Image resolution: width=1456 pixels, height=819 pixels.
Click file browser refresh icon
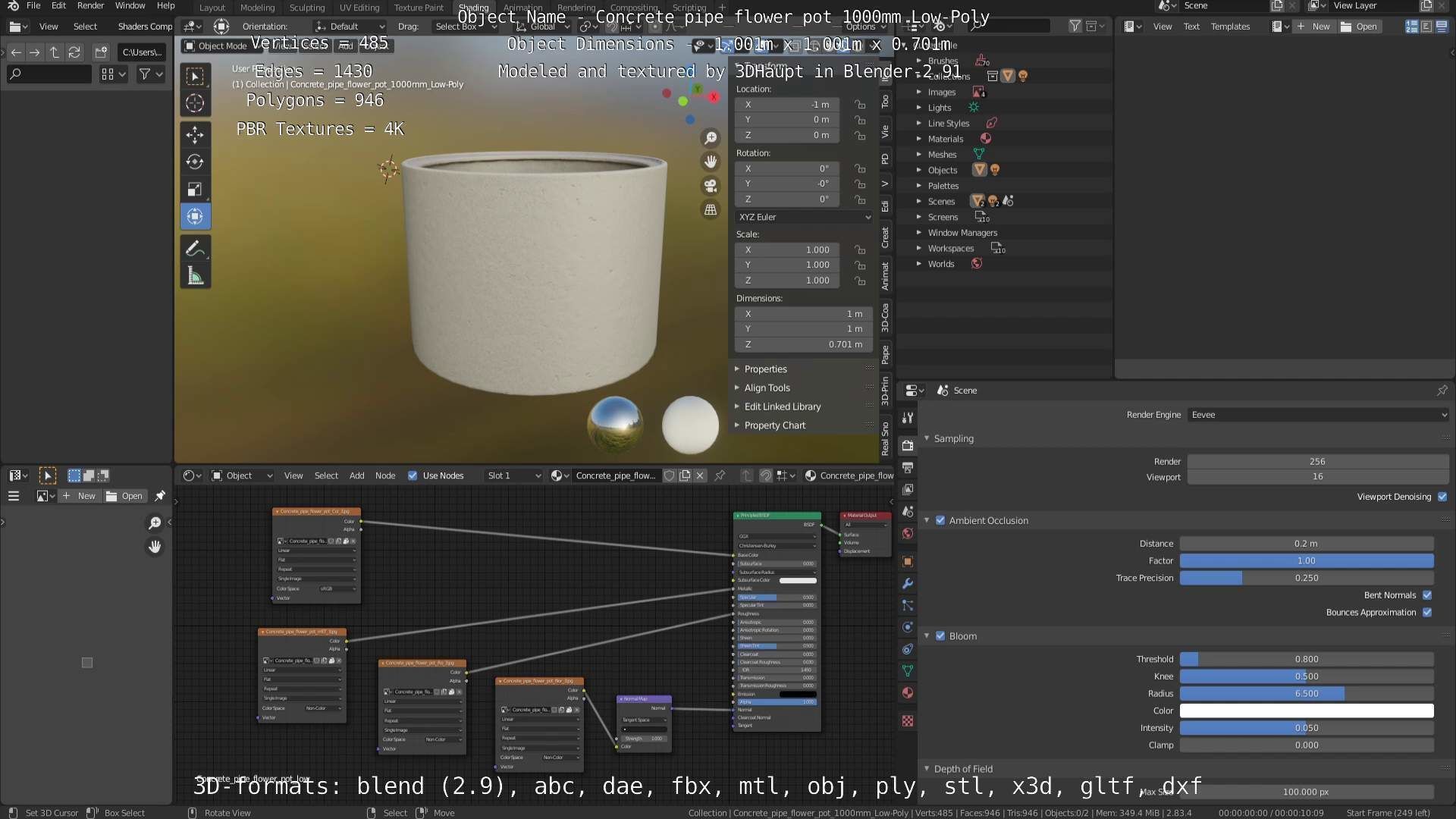point(74,52)
